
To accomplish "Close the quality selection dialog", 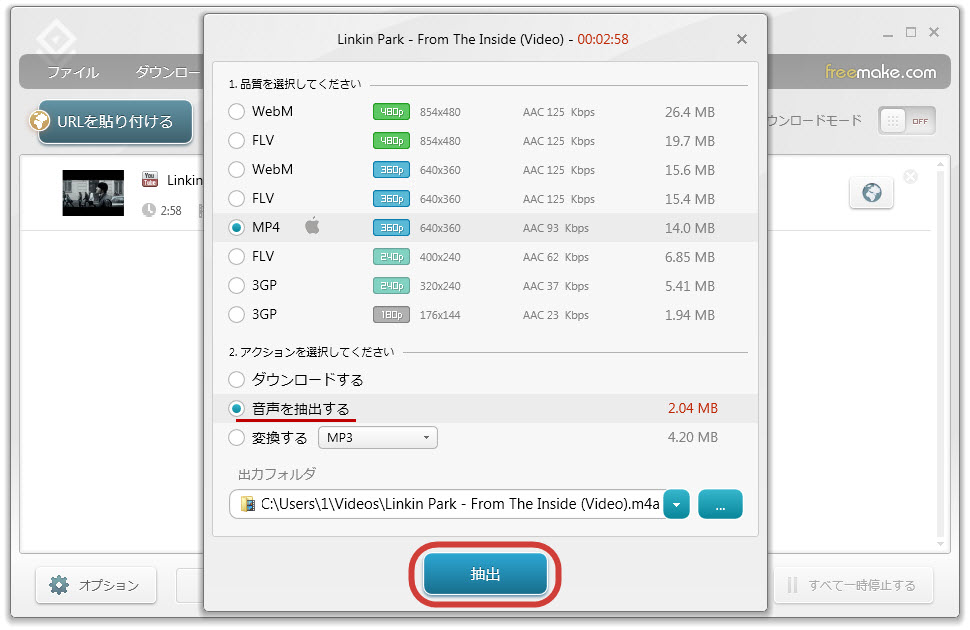I will [741, 40].
